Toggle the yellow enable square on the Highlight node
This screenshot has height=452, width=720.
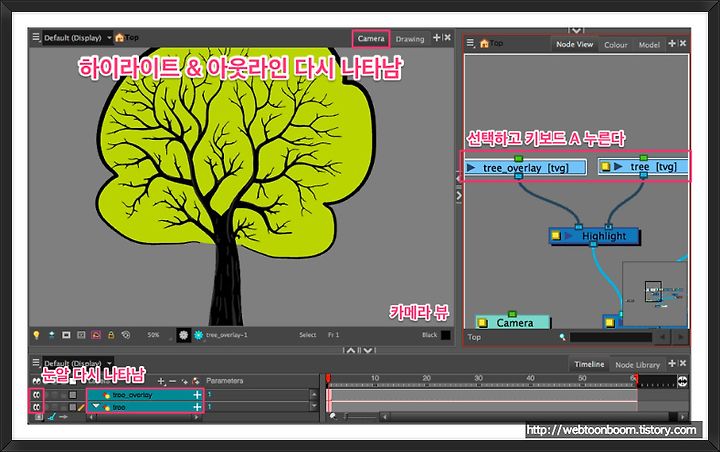coord(556,236)
